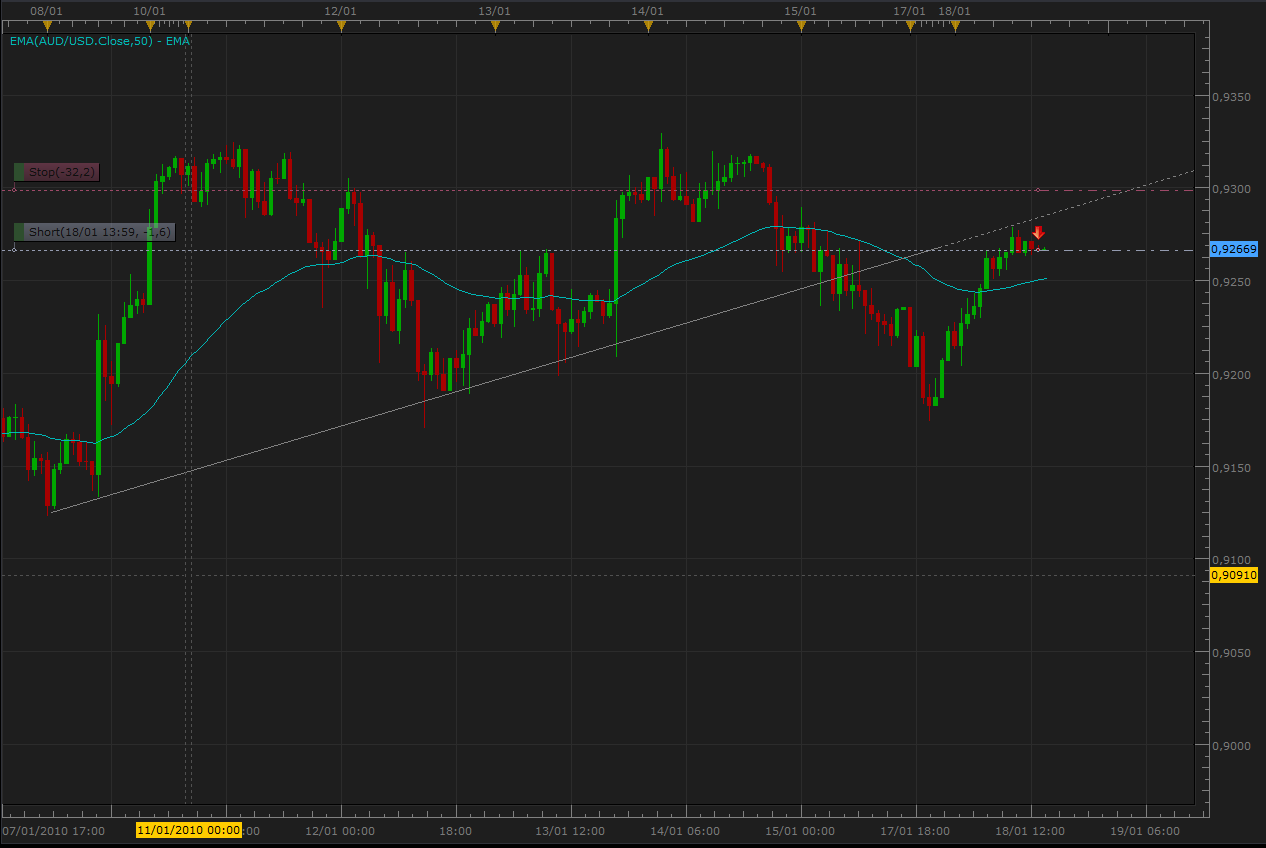Screen dimensions: 1266x848
Task: Click the Short(18/01 13:59, -1,6) position label
Action: coord(94,232)
